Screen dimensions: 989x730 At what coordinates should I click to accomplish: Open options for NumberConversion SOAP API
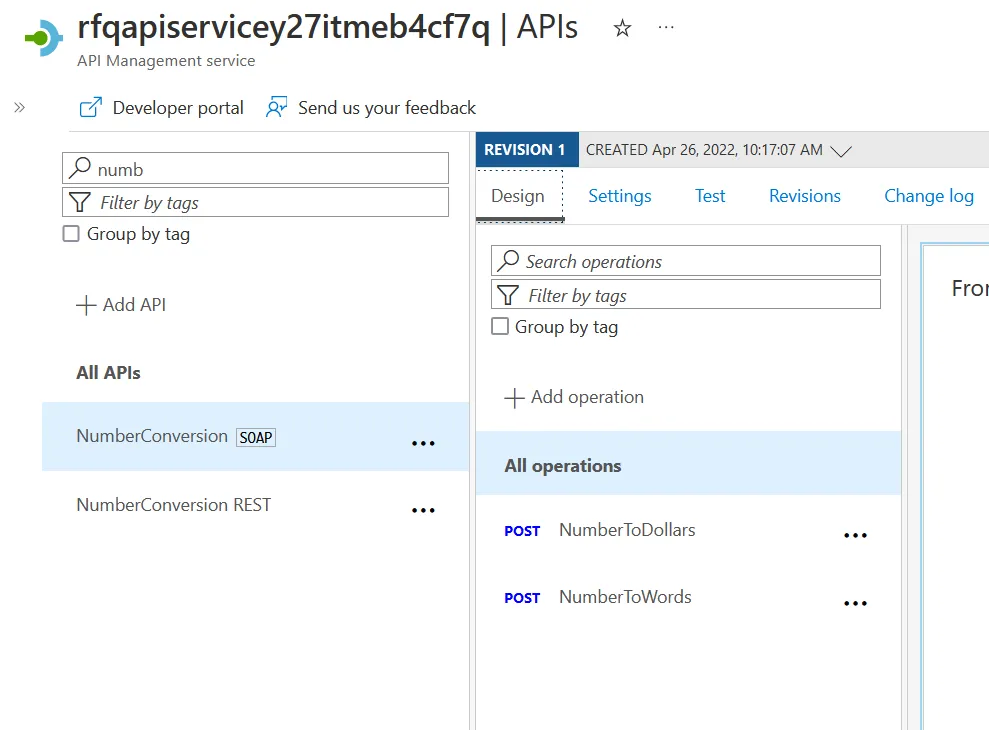[x=424, y=442]
